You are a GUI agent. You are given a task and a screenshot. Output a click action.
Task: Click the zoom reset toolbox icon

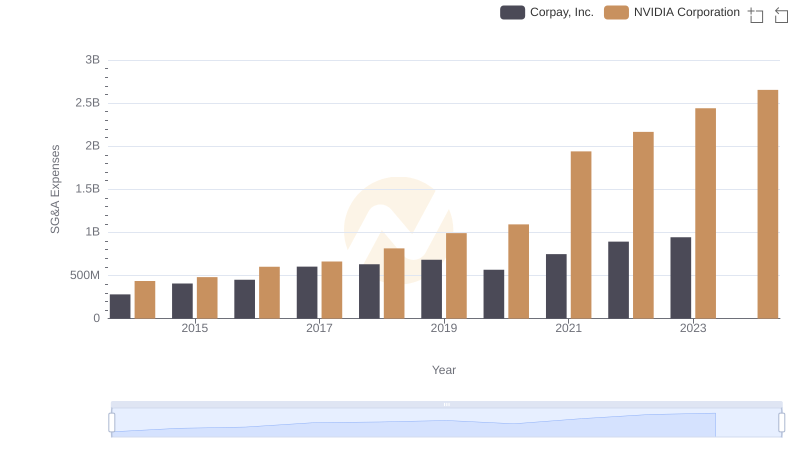click(x=781, y=15)
